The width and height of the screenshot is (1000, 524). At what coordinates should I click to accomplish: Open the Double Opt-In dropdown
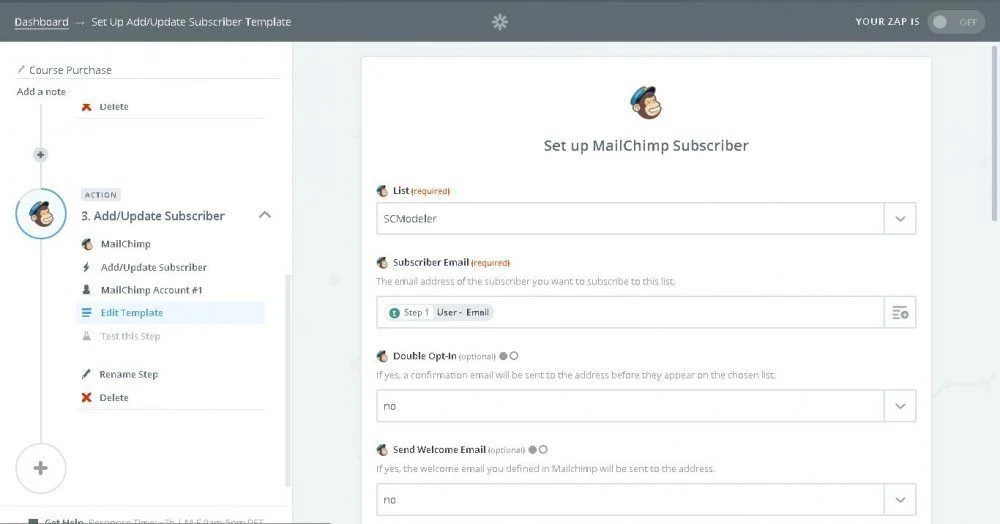[645, 406]
